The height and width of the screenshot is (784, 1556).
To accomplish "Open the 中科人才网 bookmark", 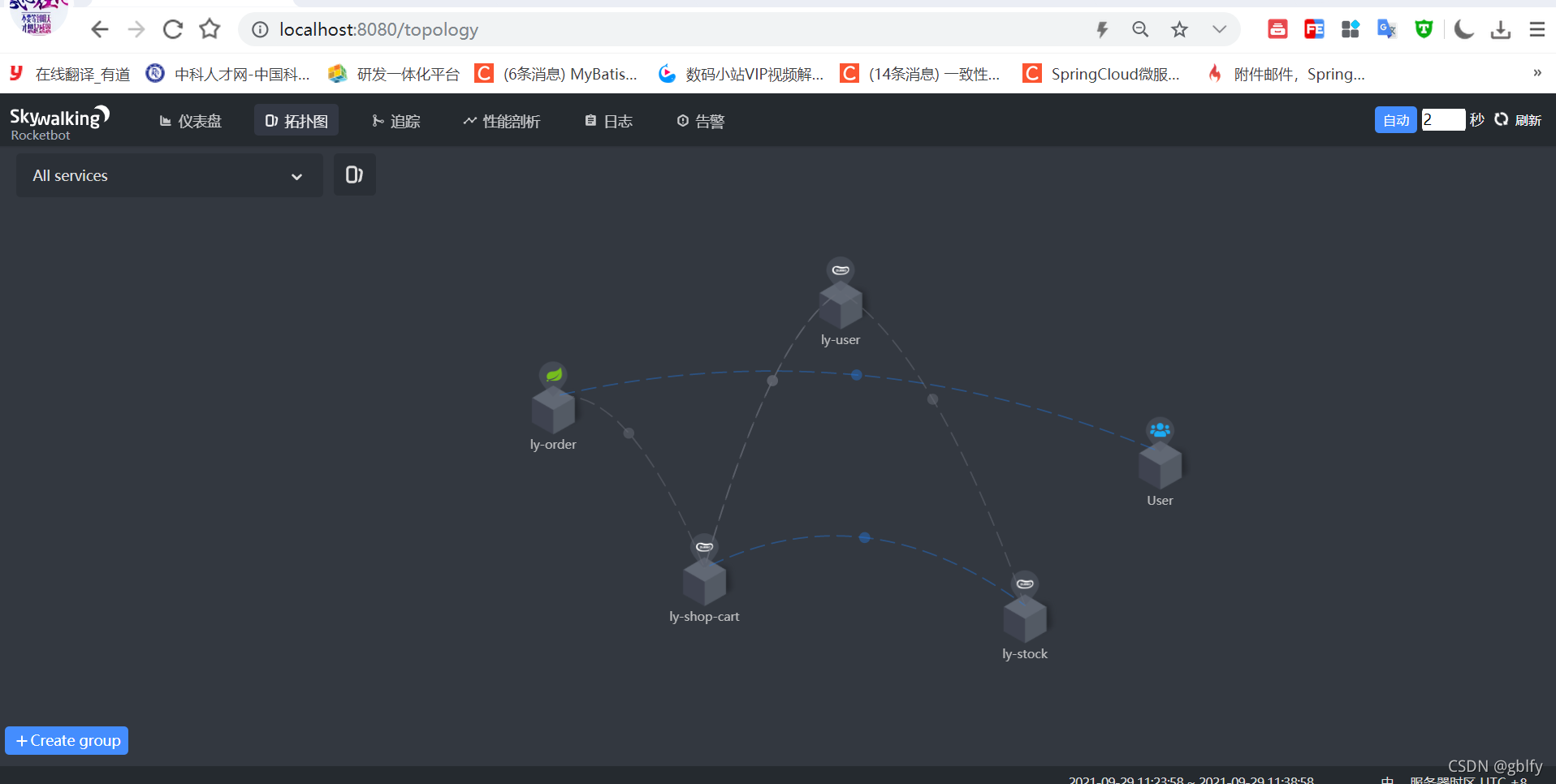I will pyautogui.click(x=228, y=74).
